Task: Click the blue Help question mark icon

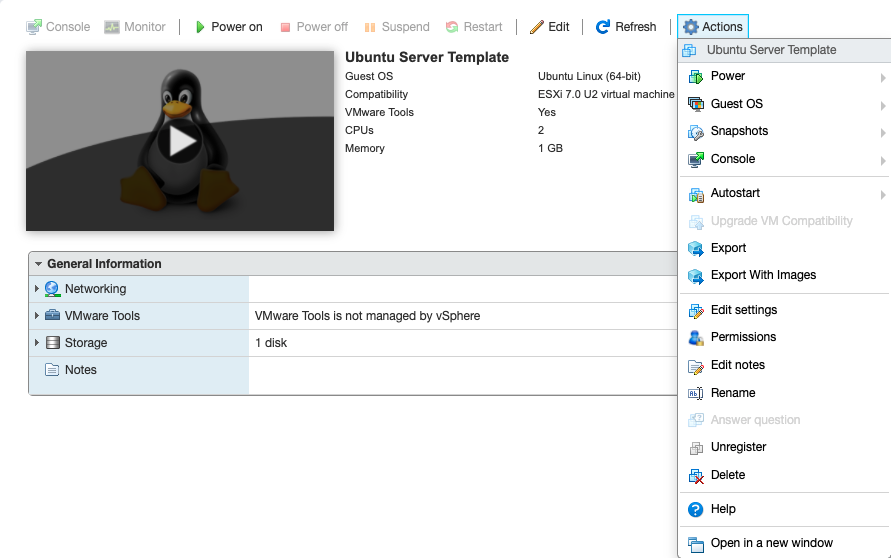Action: (696, 509)
